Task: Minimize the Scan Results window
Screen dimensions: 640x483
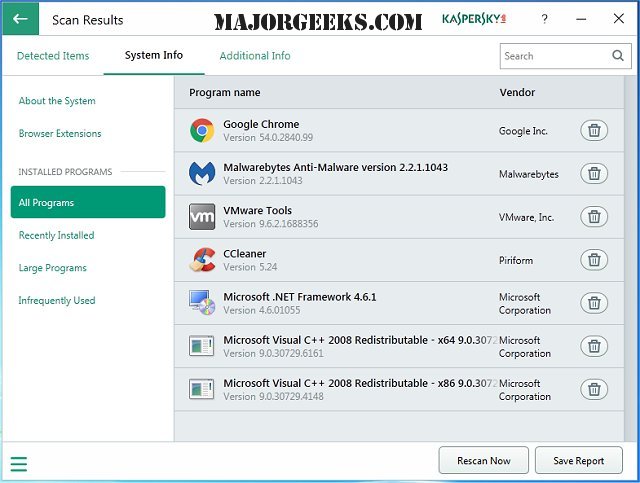Action: pos(581,19)
